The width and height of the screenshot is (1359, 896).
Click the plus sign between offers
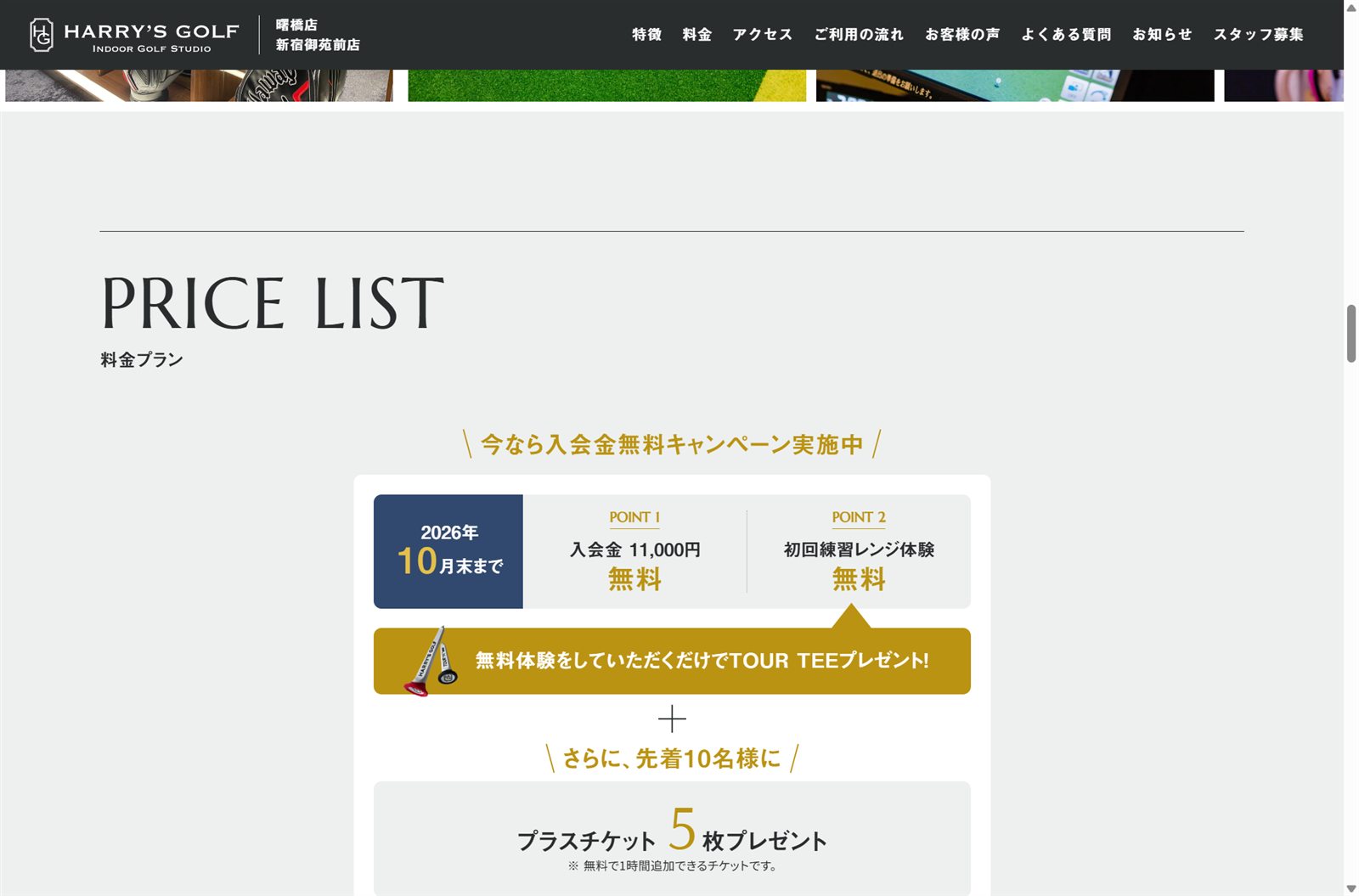[x=672, y=719]
